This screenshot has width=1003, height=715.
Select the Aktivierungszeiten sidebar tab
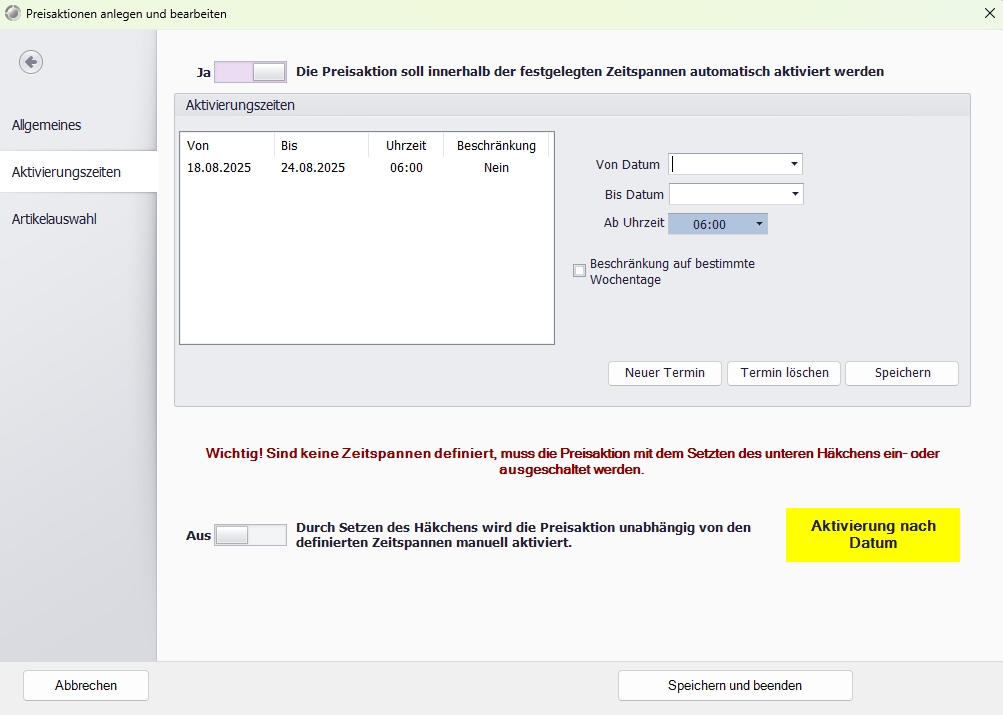tap(66, 172)
